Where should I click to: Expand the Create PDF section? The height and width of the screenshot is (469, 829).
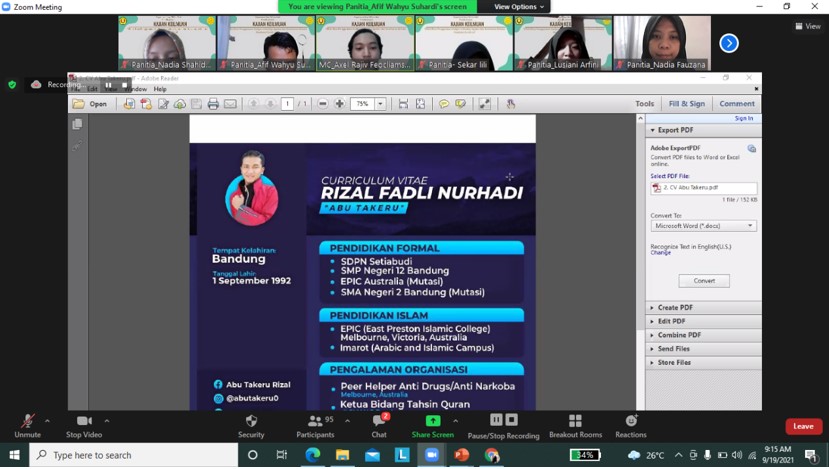pos(675,307)
